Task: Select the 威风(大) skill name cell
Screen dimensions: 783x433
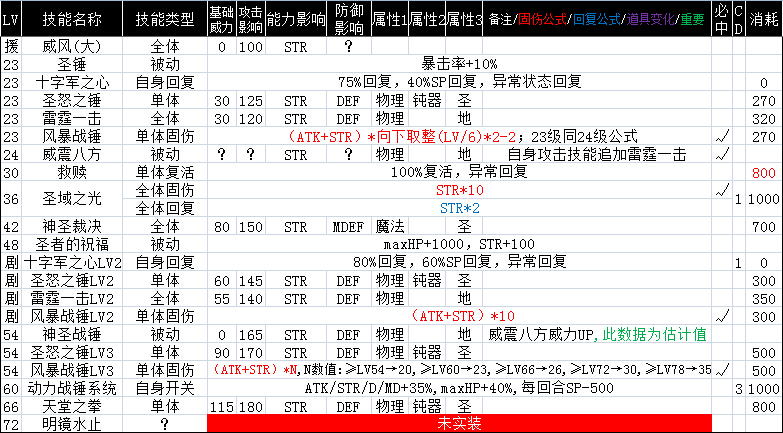Action: [x=72, y=46]
